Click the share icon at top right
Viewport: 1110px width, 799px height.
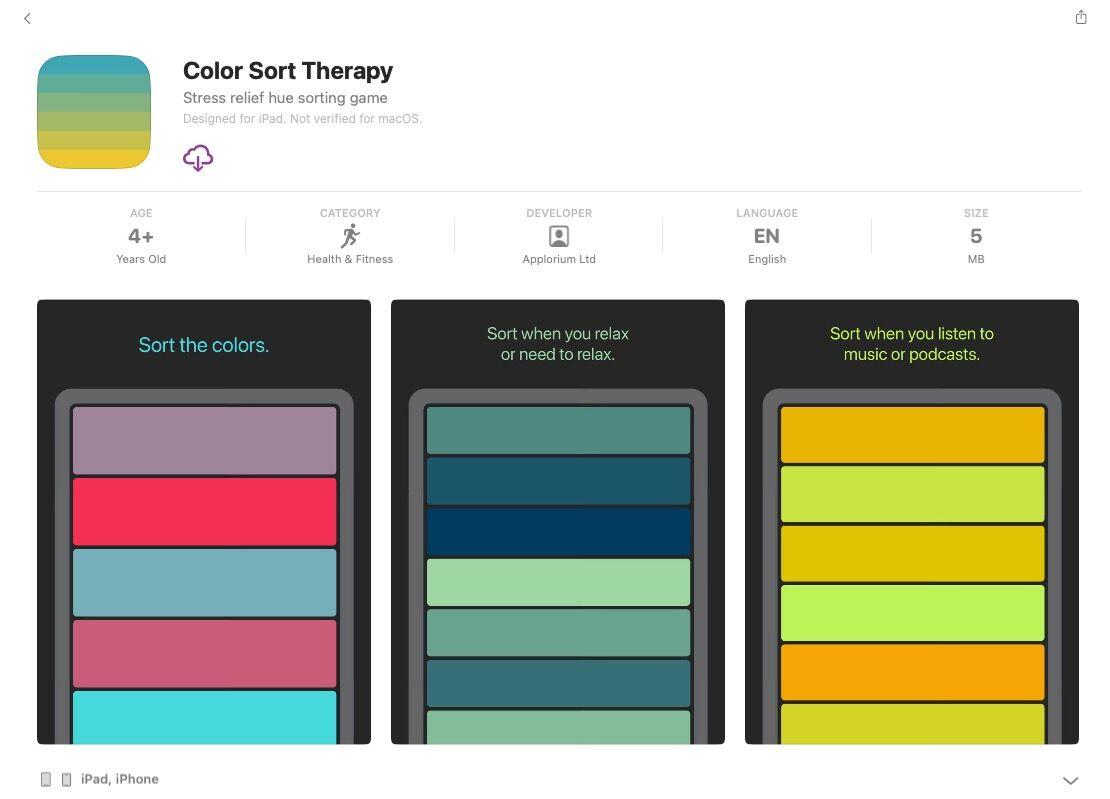(x=1080, y=17)
